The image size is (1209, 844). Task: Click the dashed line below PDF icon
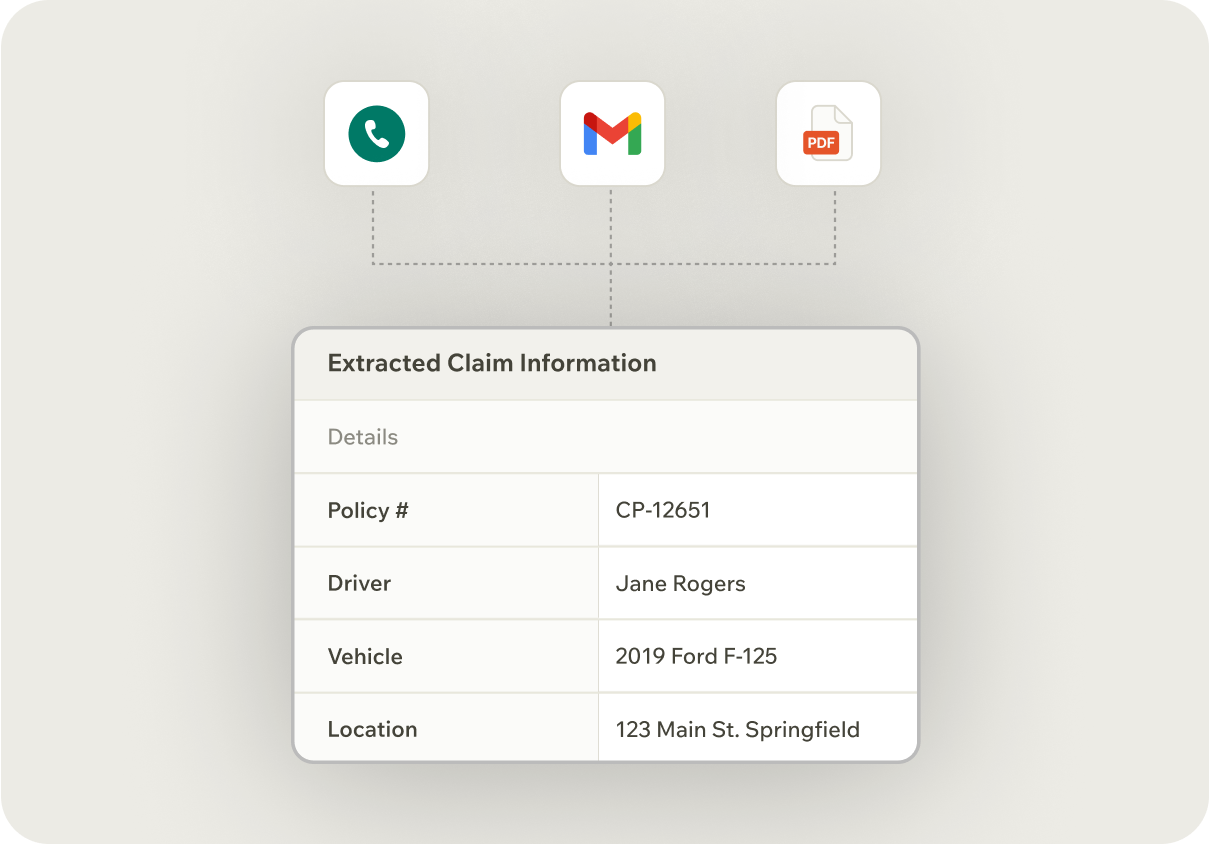pyautogui.click(x=835, y=225)
